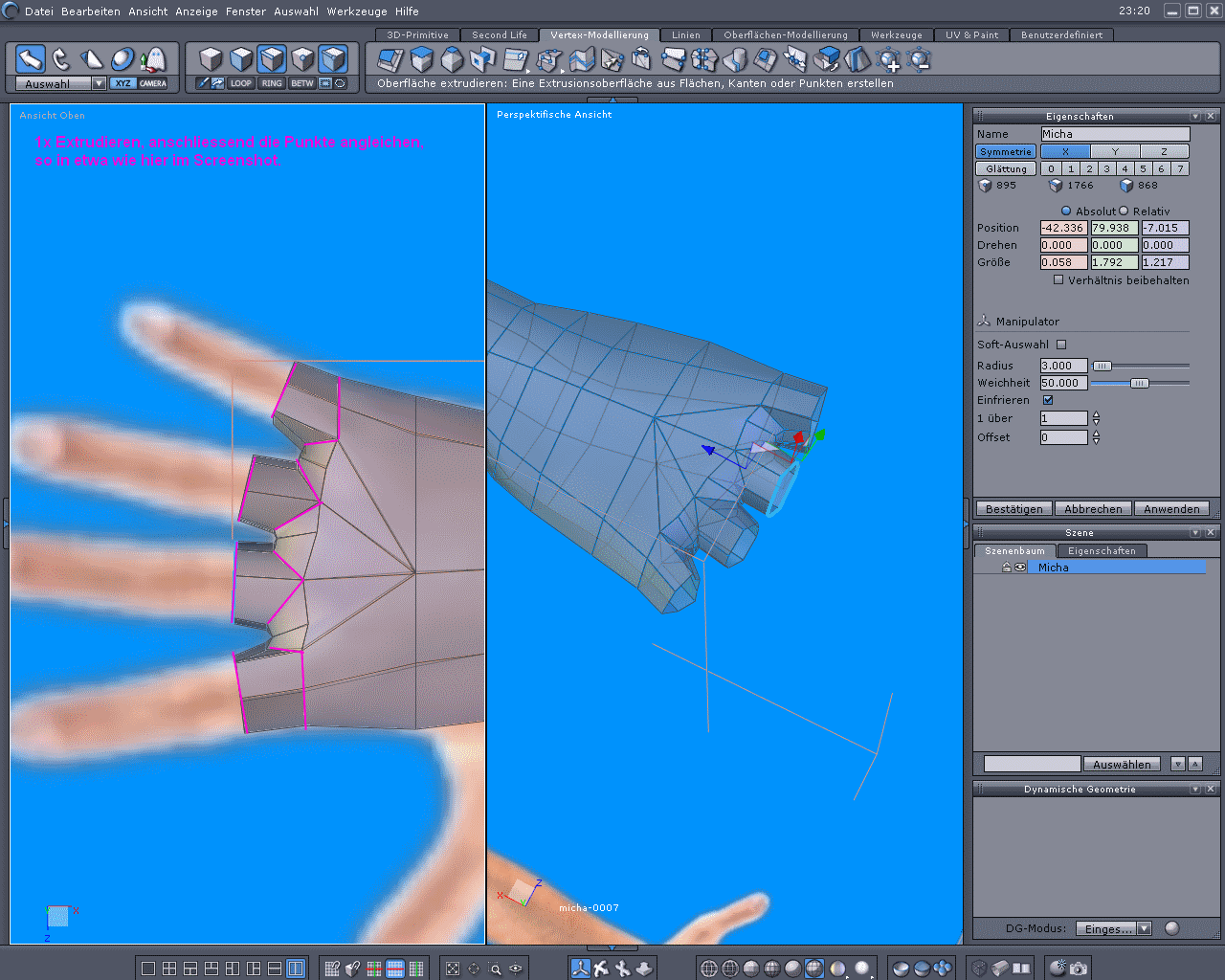Uncheck the Einfrieren checkbox
1225x980 pixels.
1048,400
